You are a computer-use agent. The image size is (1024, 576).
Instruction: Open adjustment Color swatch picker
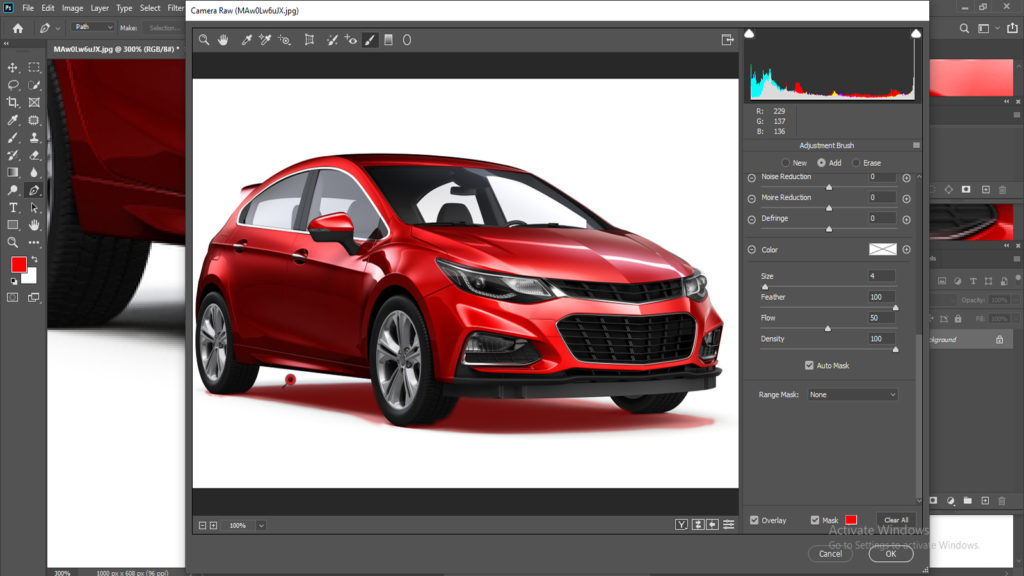pyautogui.click(x=883, y=249)
